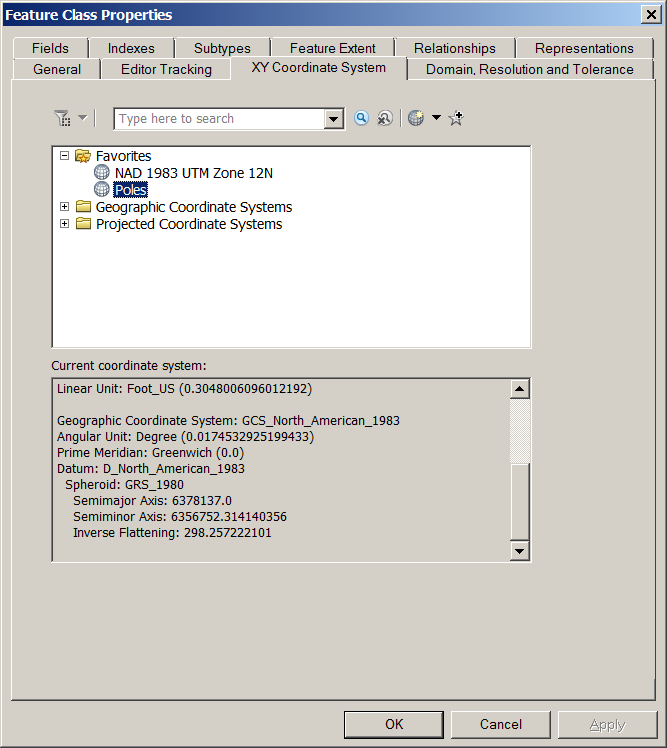Switch to the Fields tab
This screenshot has height=748, width=667.
point(51,48)
